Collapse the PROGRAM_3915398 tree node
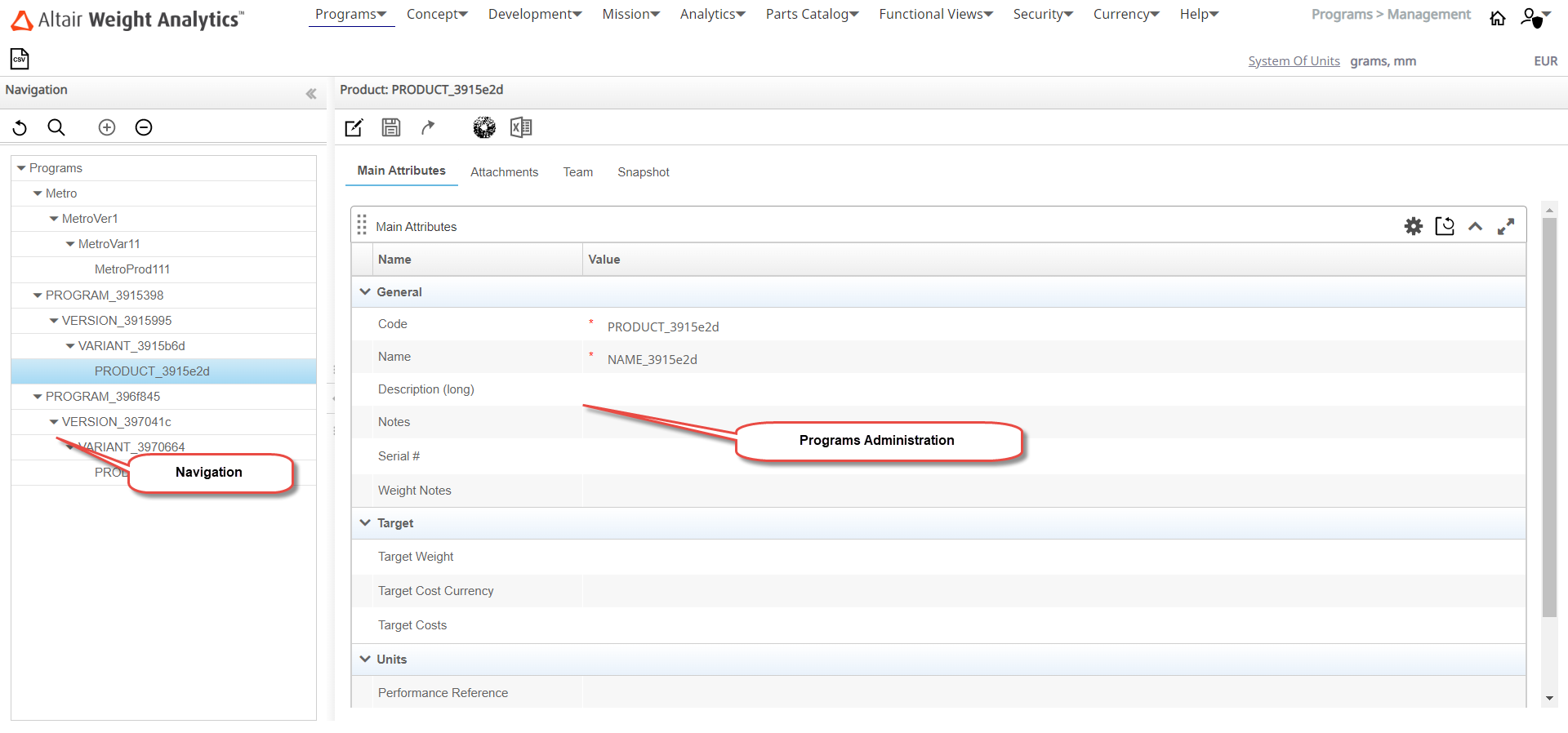The width and height of the screenshot is (1568, 733). (38, 295)
